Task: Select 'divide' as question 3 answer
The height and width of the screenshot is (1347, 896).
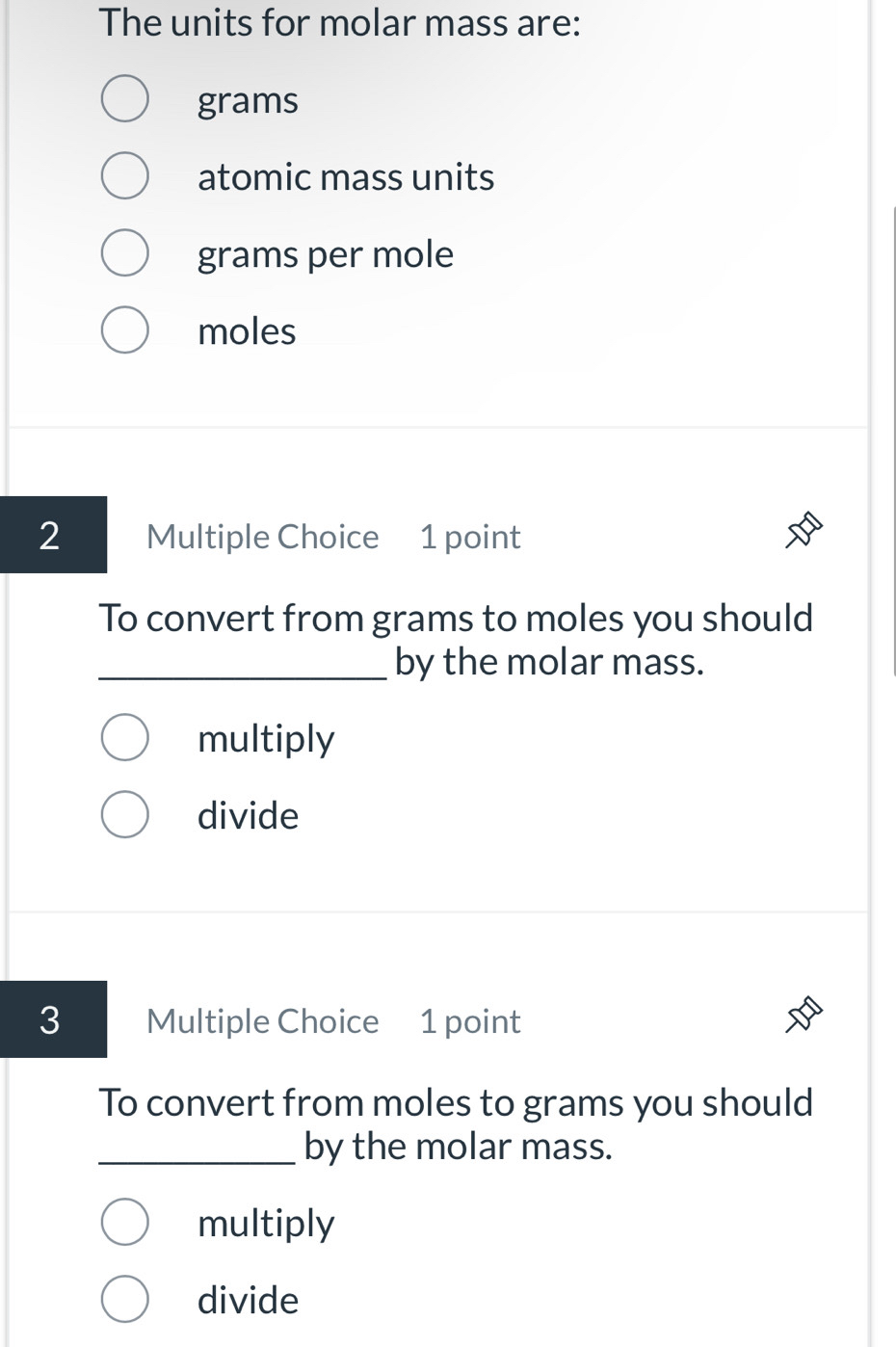Action: click(124, 1298)
